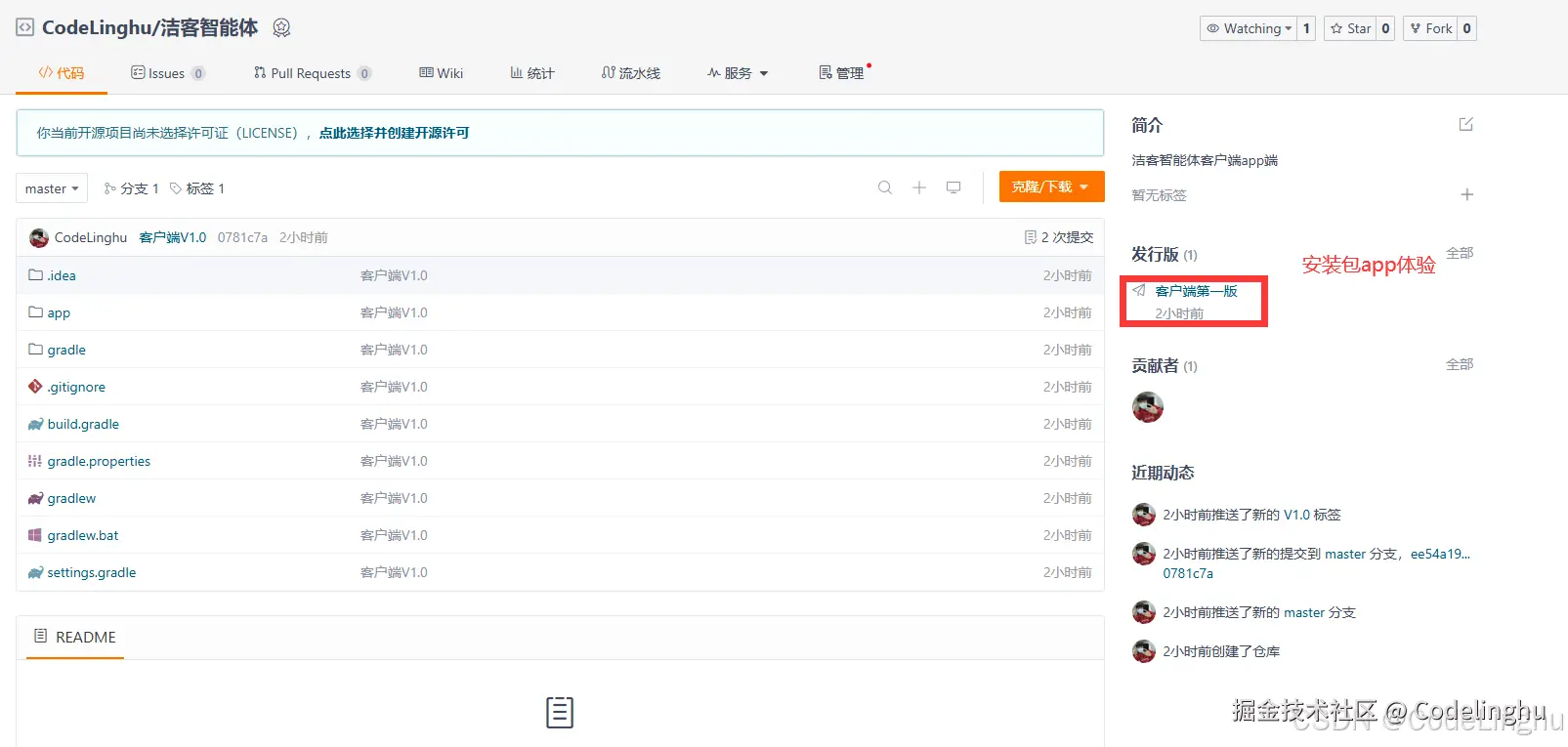Open the .gitignore file
The image size is (1568, 747).
tap(76, 387)
